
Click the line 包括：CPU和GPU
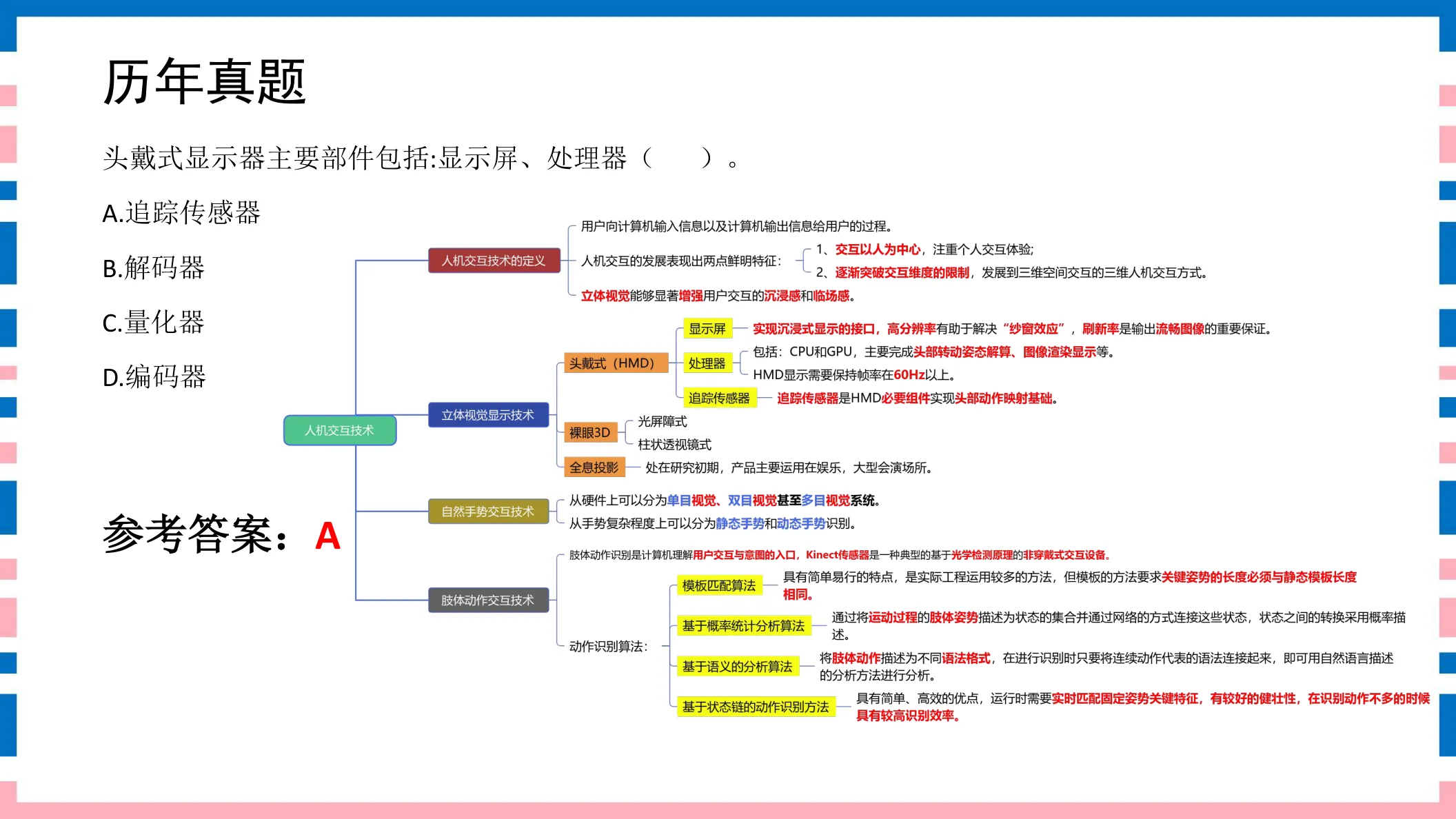[933, 352]
